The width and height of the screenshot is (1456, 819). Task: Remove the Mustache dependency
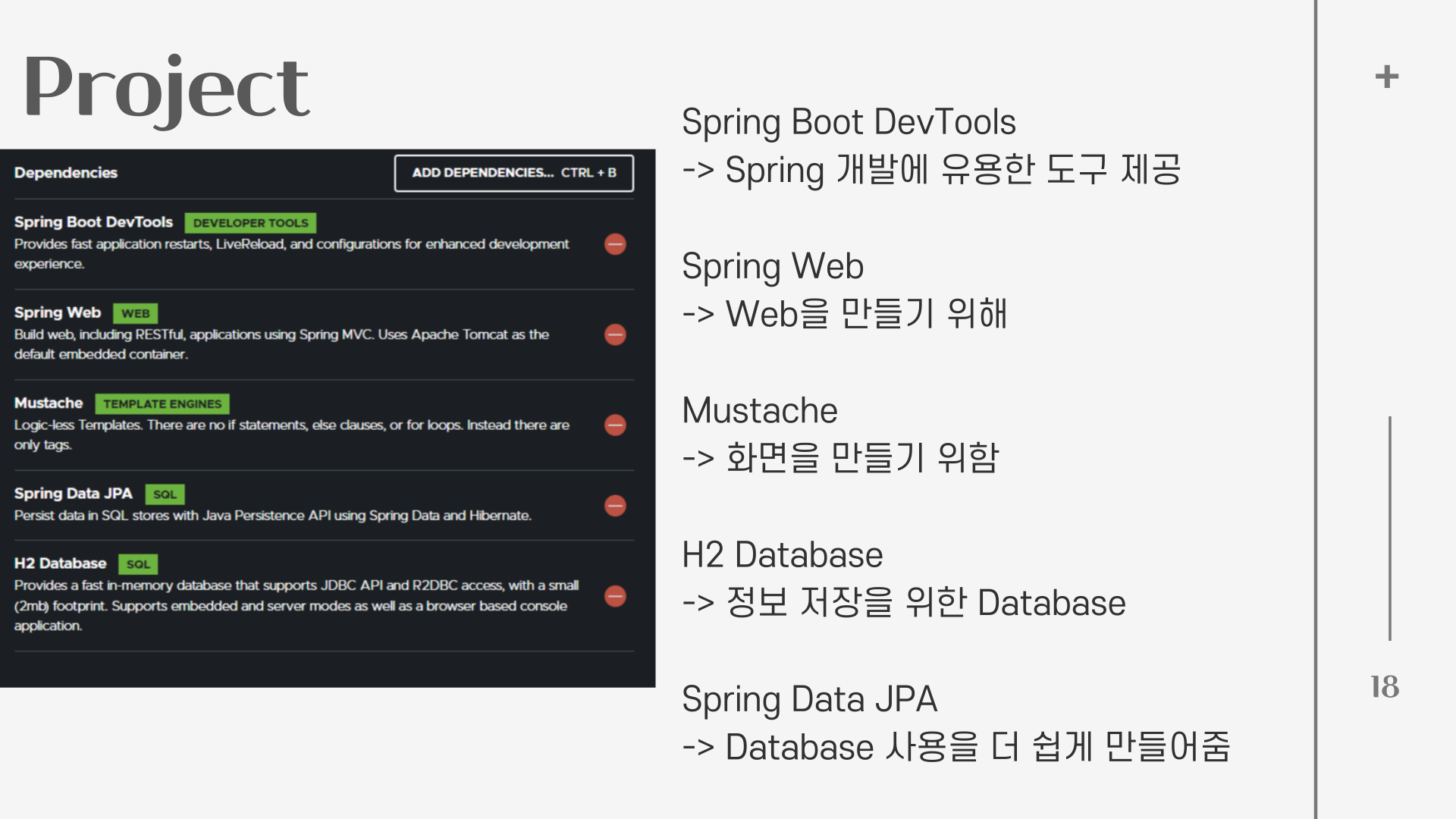tap(615, 425)
